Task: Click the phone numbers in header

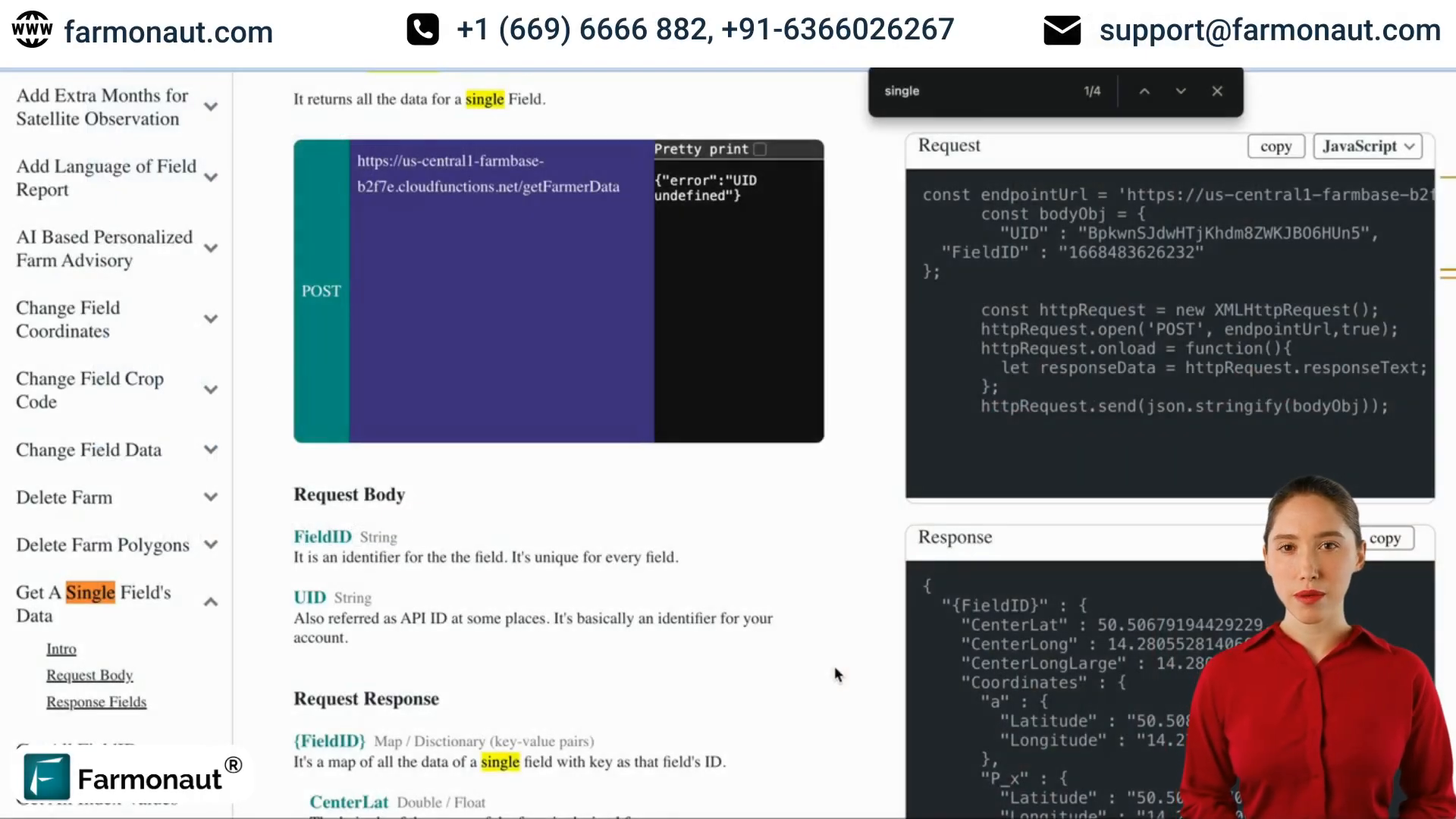Action: coord(705,30)
